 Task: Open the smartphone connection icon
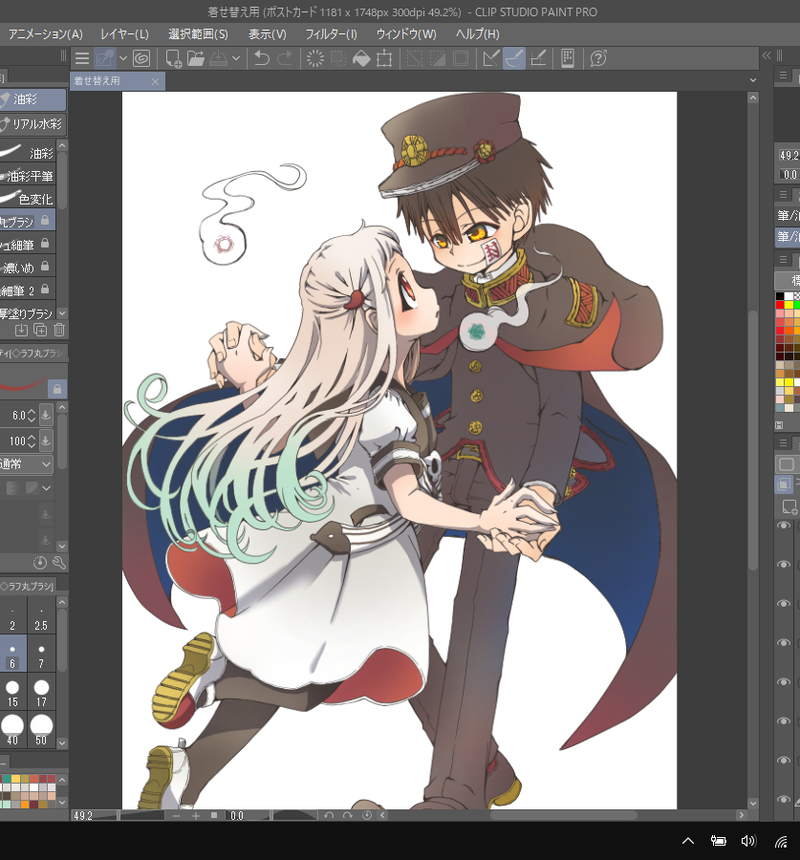(x=568, y=59)
